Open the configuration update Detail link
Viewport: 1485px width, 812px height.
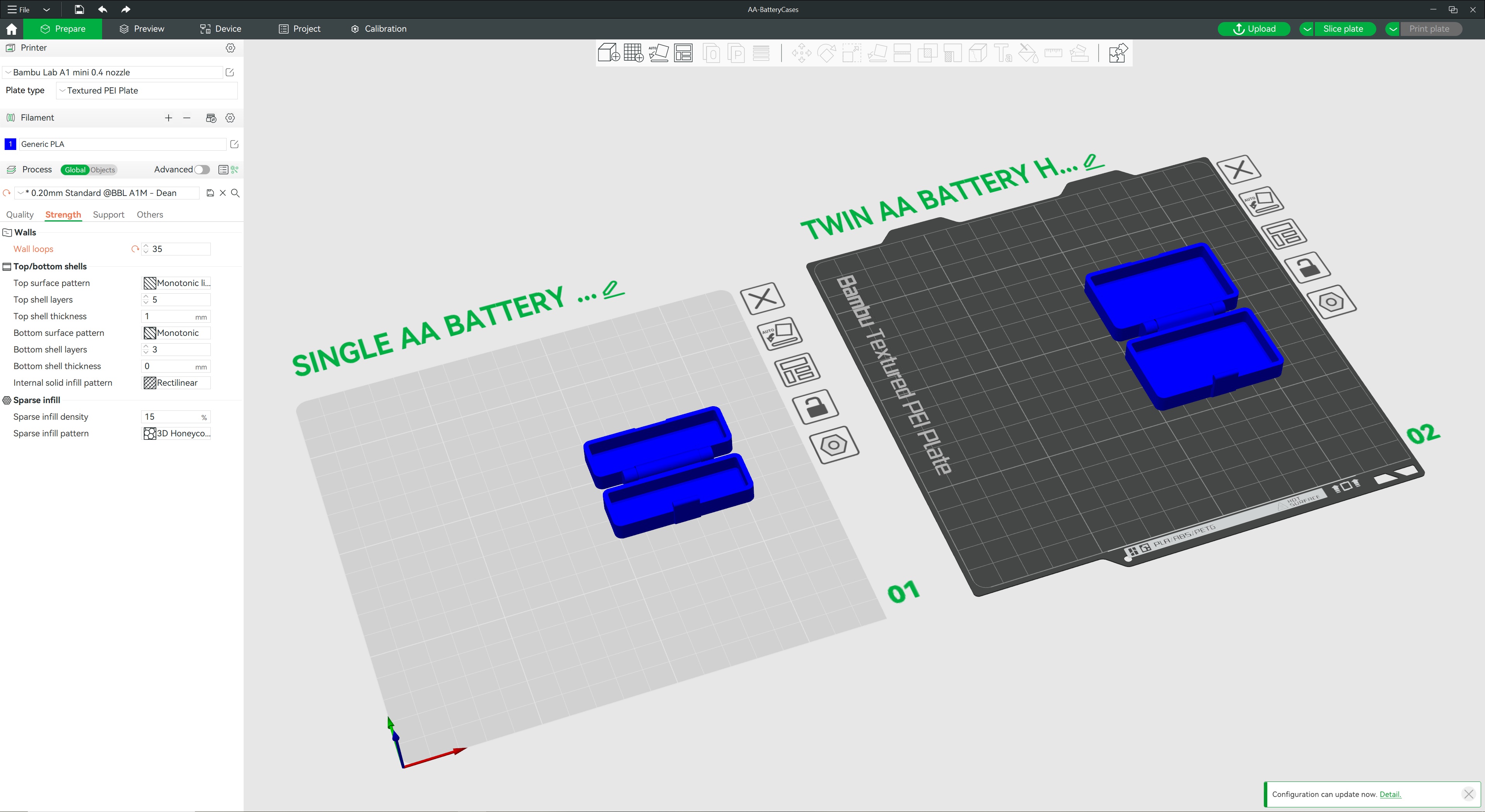tap(1390, 794)
